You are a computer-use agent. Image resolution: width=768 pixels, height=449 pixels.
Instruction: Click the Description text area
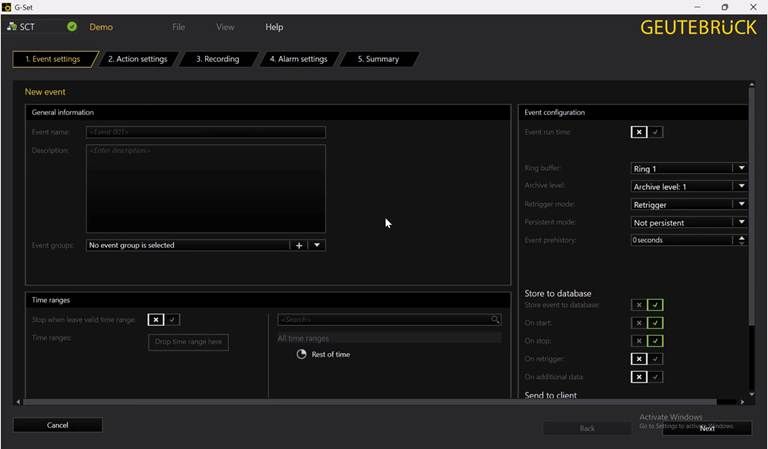[206, 189]
